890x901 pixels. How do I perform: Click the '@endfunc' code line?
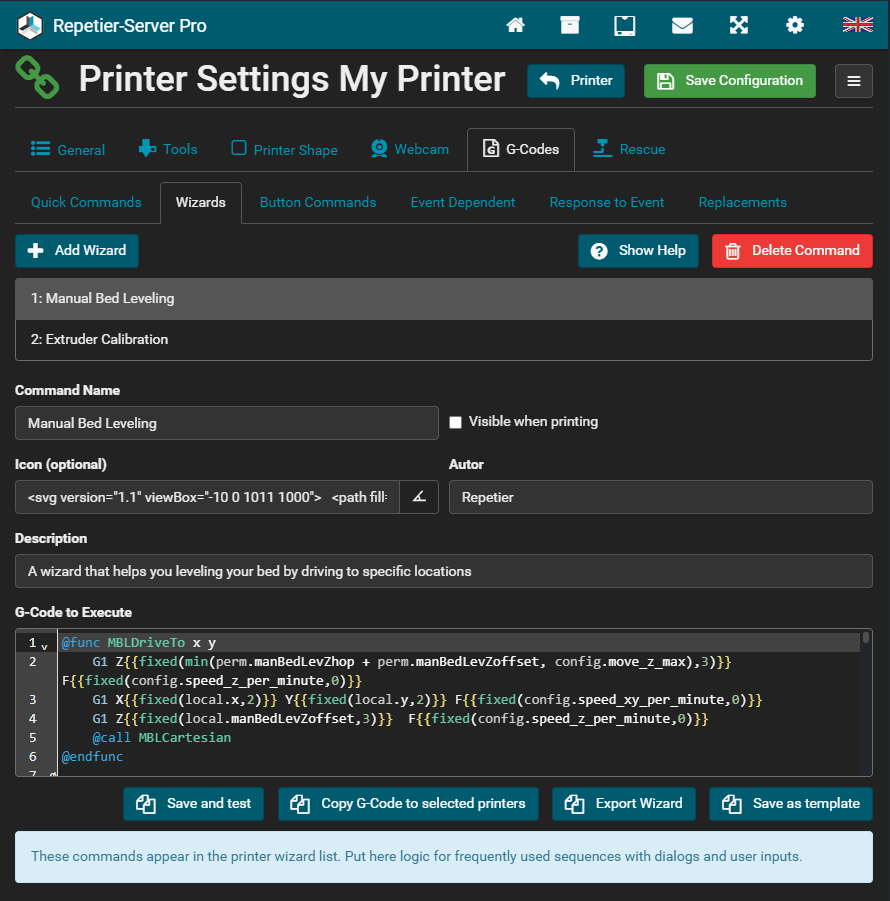pos(93,757)
